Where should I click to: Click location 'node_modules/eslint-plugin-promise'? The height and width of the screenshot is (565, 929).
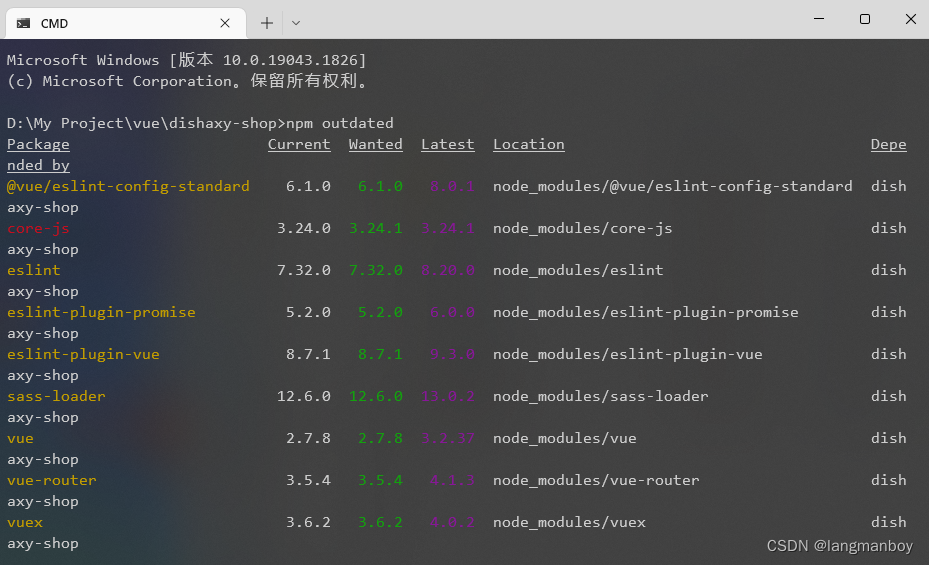pos(646,313)
